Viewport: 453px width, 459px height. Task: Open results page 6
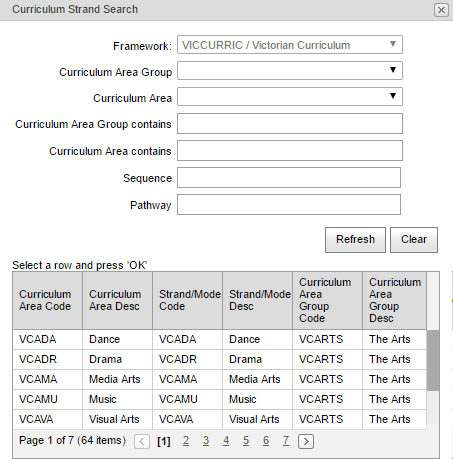click(x=266, y=441)
